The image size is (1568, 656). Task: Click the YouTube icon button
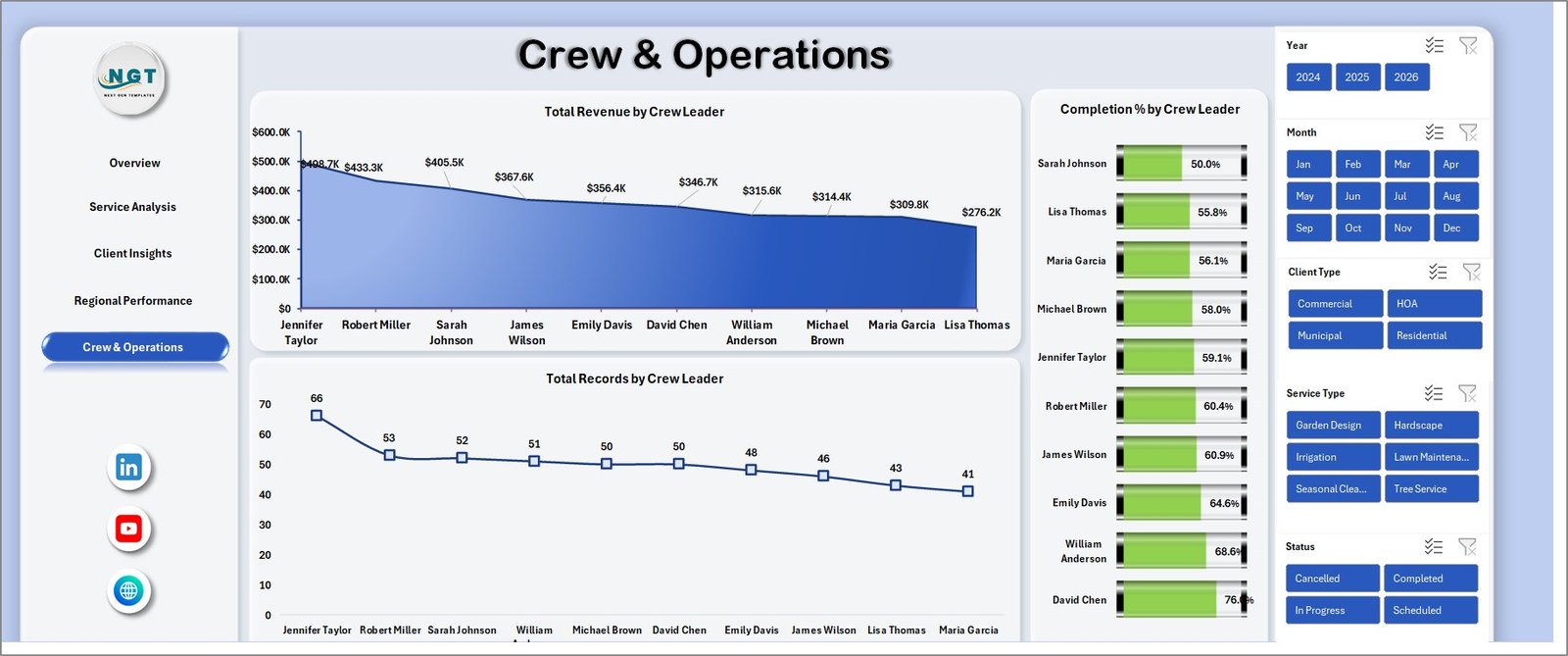(128, 530)
